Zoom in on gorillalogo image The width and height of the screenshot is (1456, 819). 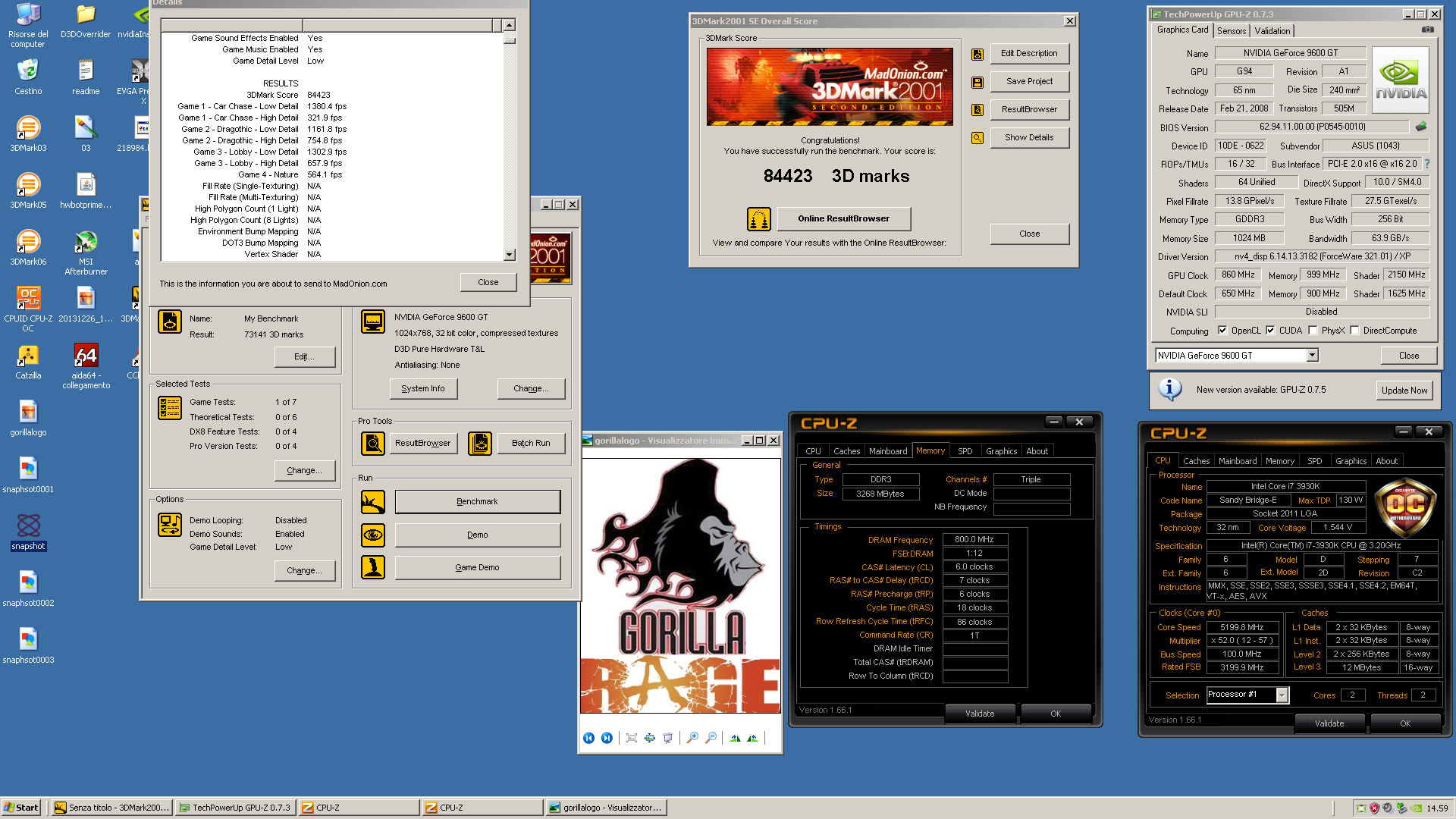pos(692,738)
